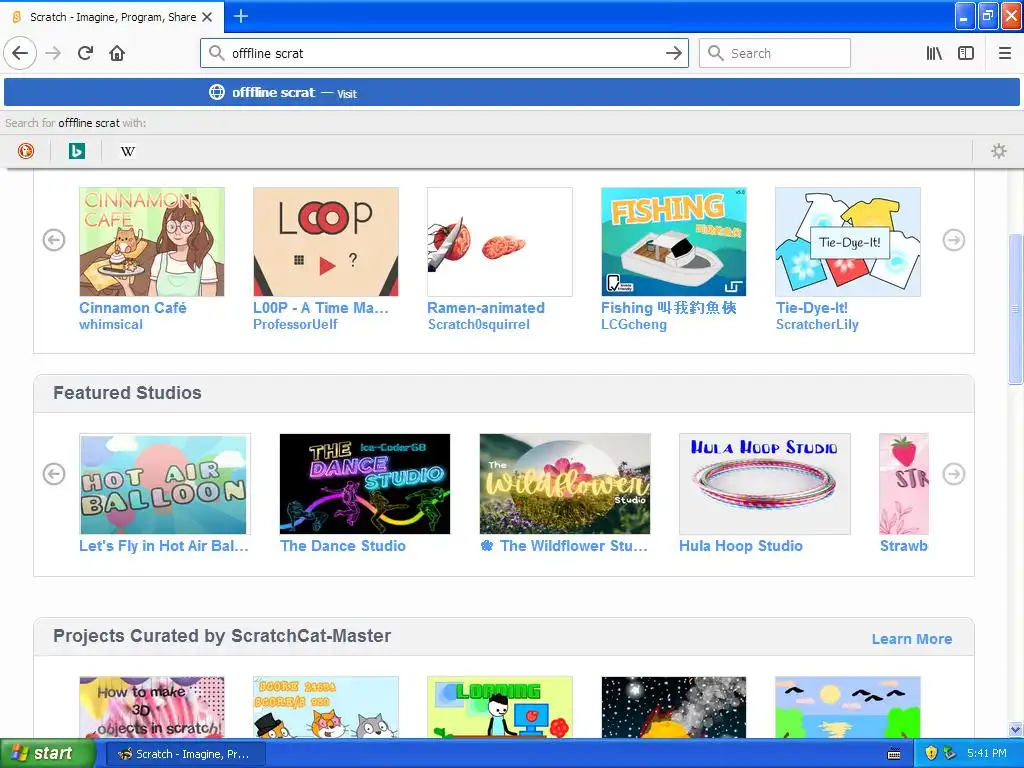The height and width of the screenshot is (768, 1024).
Task: Open the 'L00P - A Time Ma...' link
Action: (x=321, y=308)
